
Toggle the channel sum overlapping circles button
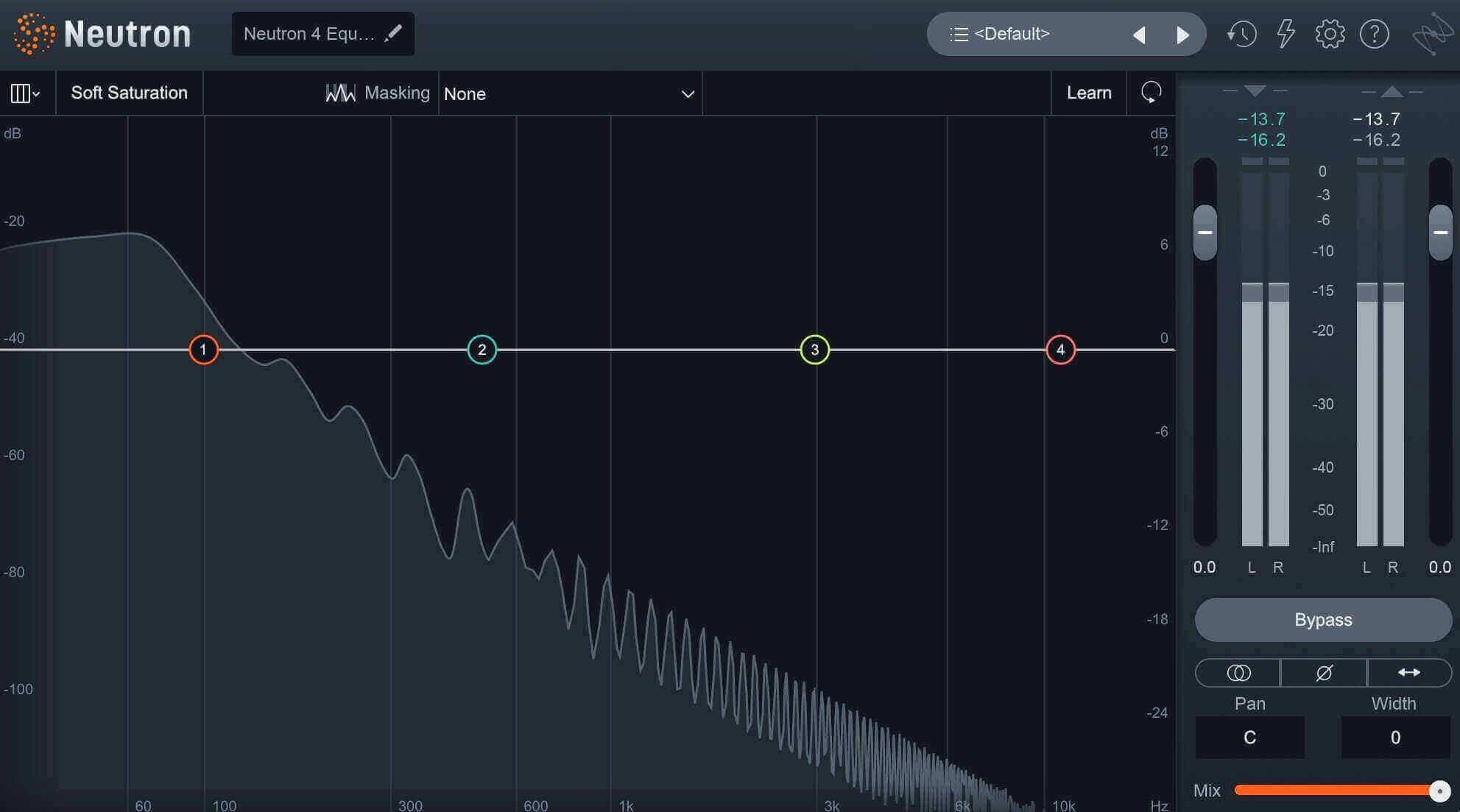[1238, 673]
